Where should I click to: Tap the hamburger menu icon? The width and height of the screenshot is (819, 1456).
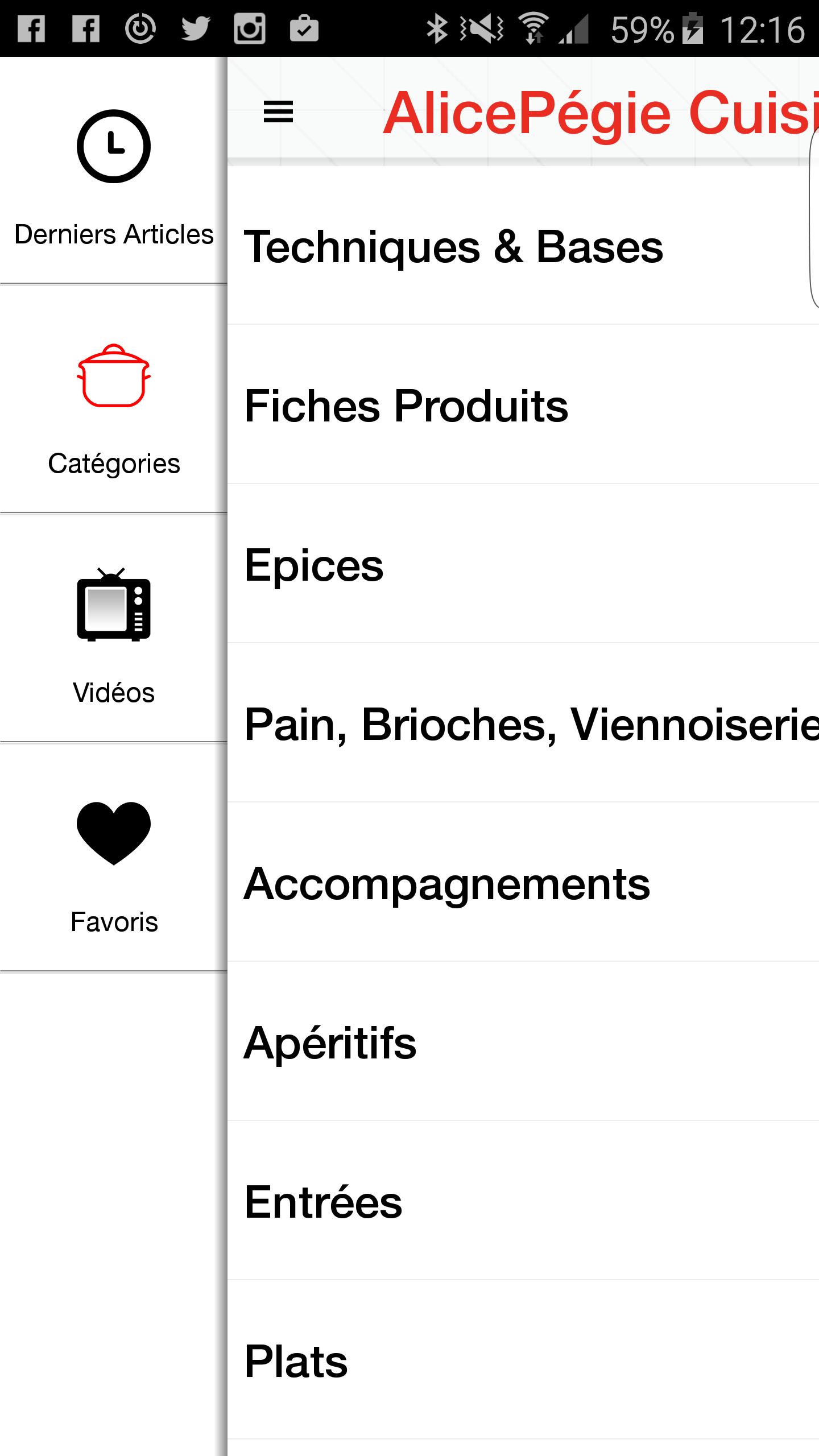click(278, 111)
